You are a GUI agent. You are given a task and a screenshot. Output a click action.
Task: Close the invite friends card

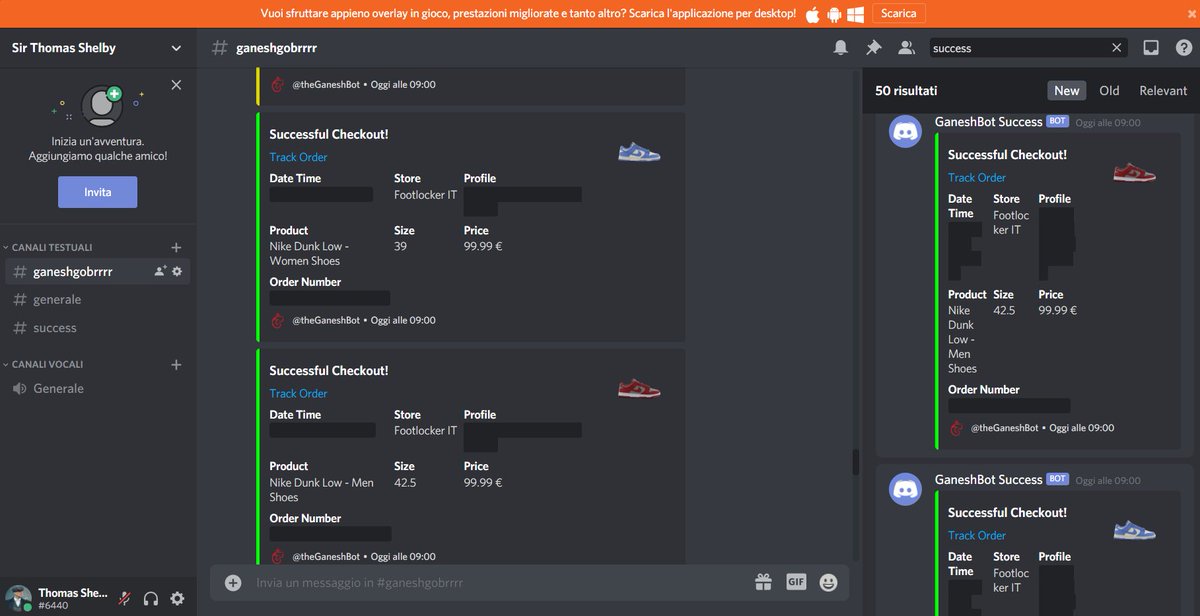[x=176, y=85]
